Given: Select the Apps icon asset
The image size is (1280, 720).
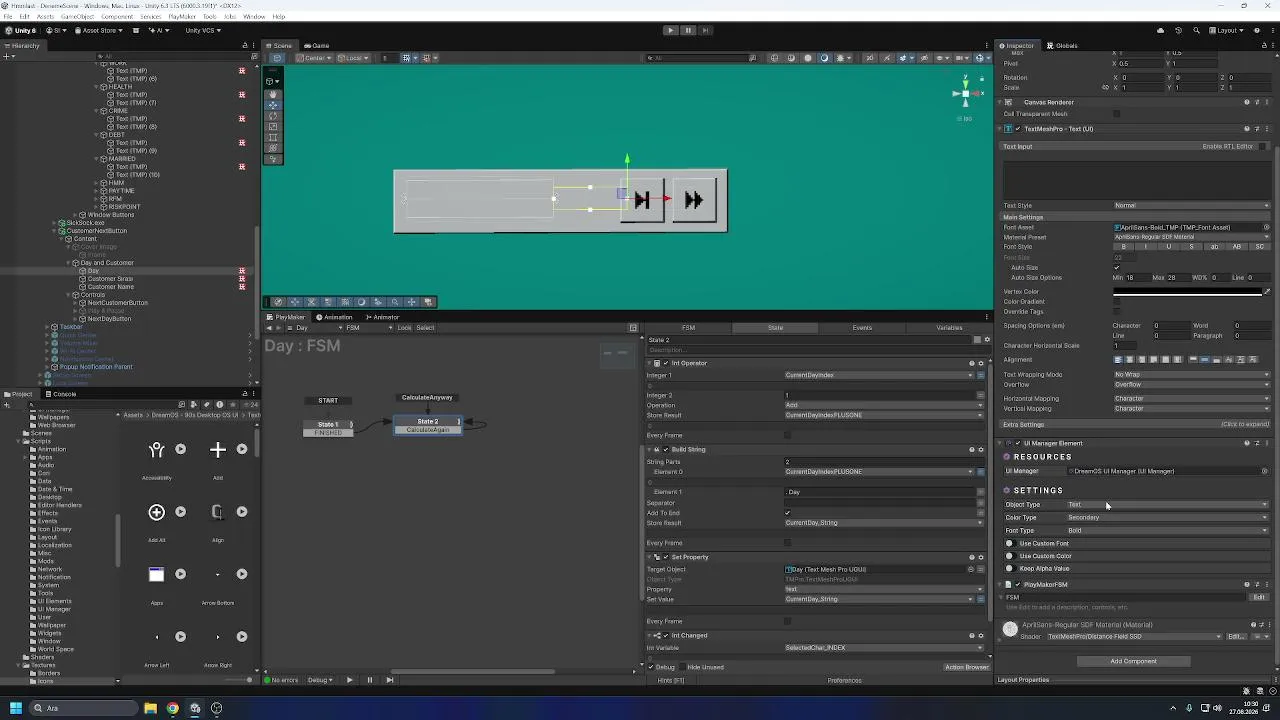Looking at the screenshot, I should pyautogui.click(x=156, y=574).
